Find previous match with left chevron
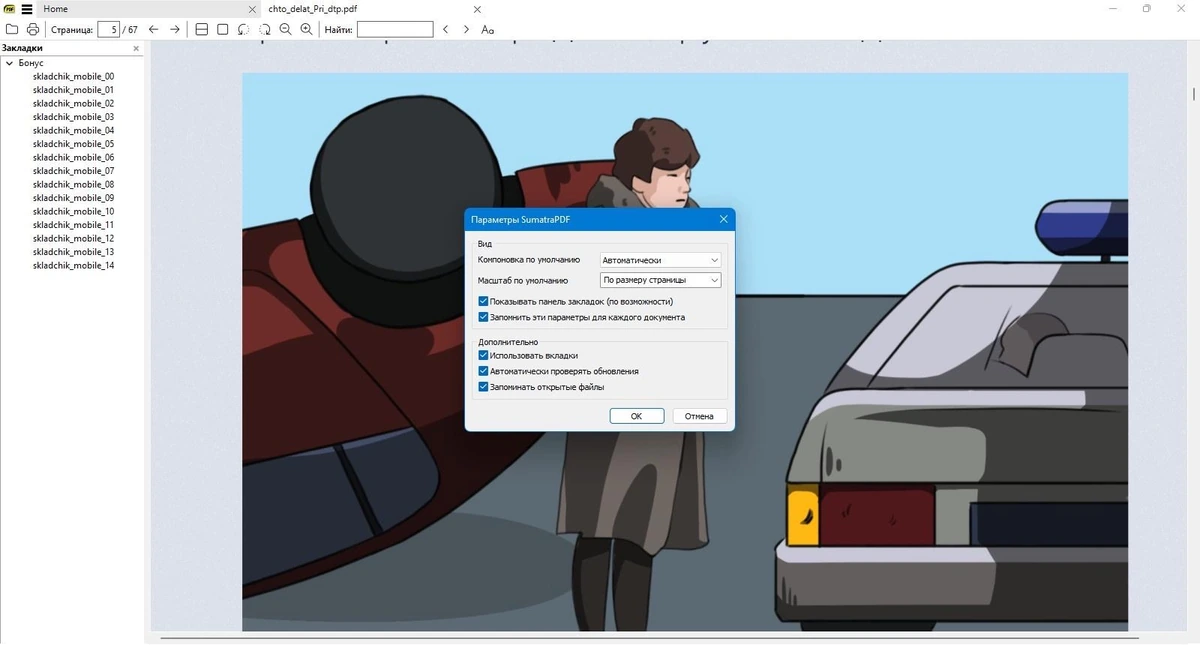Screen dimensions: 1200x645 445,30
